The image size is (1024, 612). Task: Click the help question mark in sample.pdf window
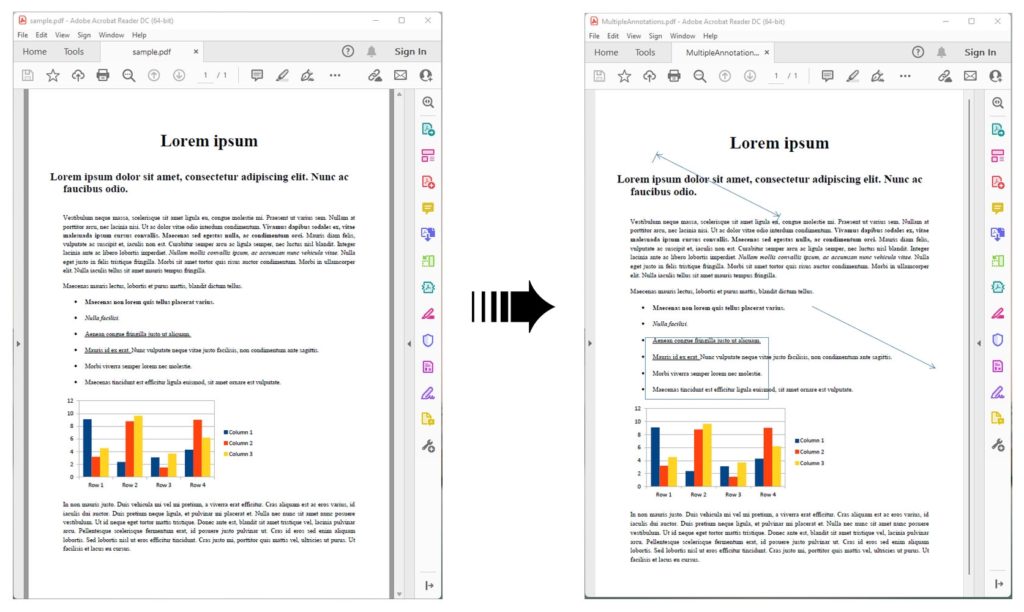coord(348,51)
